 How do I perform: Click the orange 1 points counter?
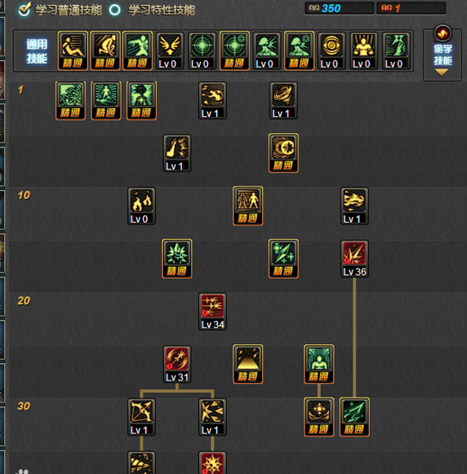(411, 8)
